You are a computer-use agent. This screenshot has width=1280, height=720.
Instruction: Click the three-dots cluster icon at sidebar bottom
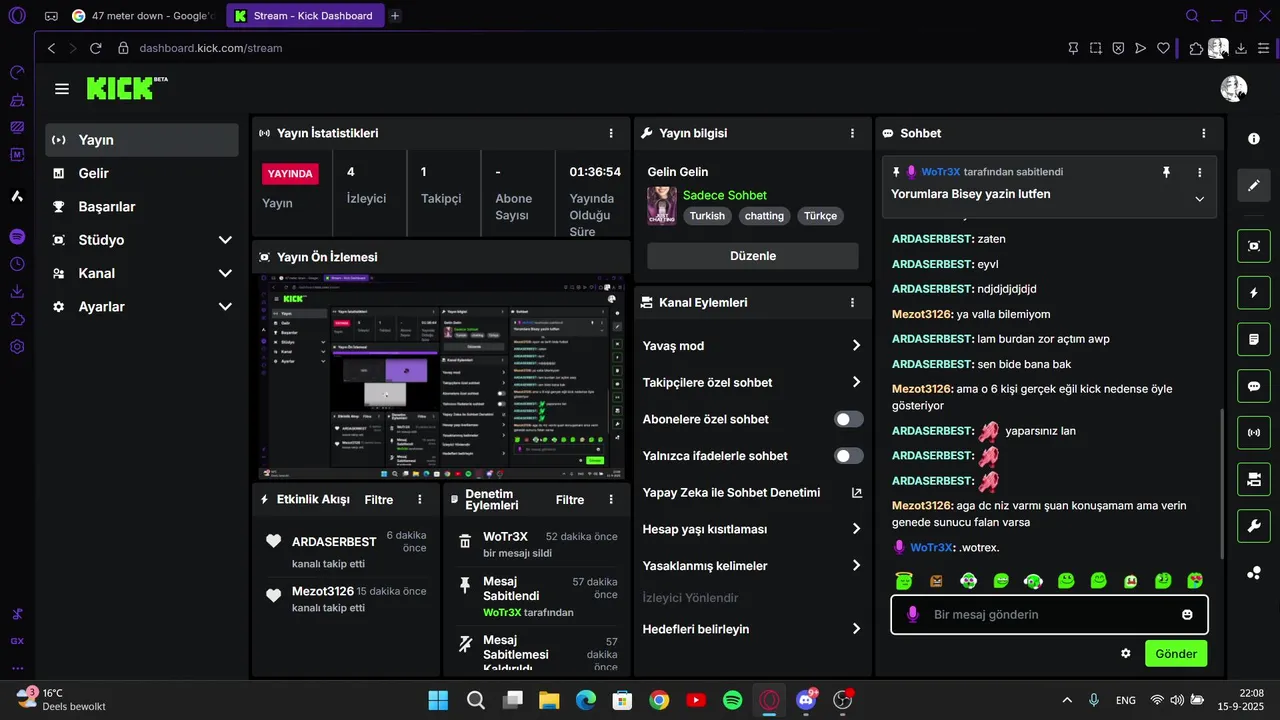point(1254,573)
